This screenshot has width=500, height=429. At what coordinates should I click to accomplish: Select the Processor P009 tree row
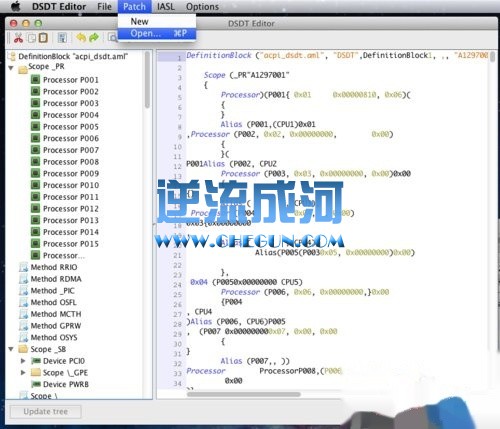[x=71, y=173]
